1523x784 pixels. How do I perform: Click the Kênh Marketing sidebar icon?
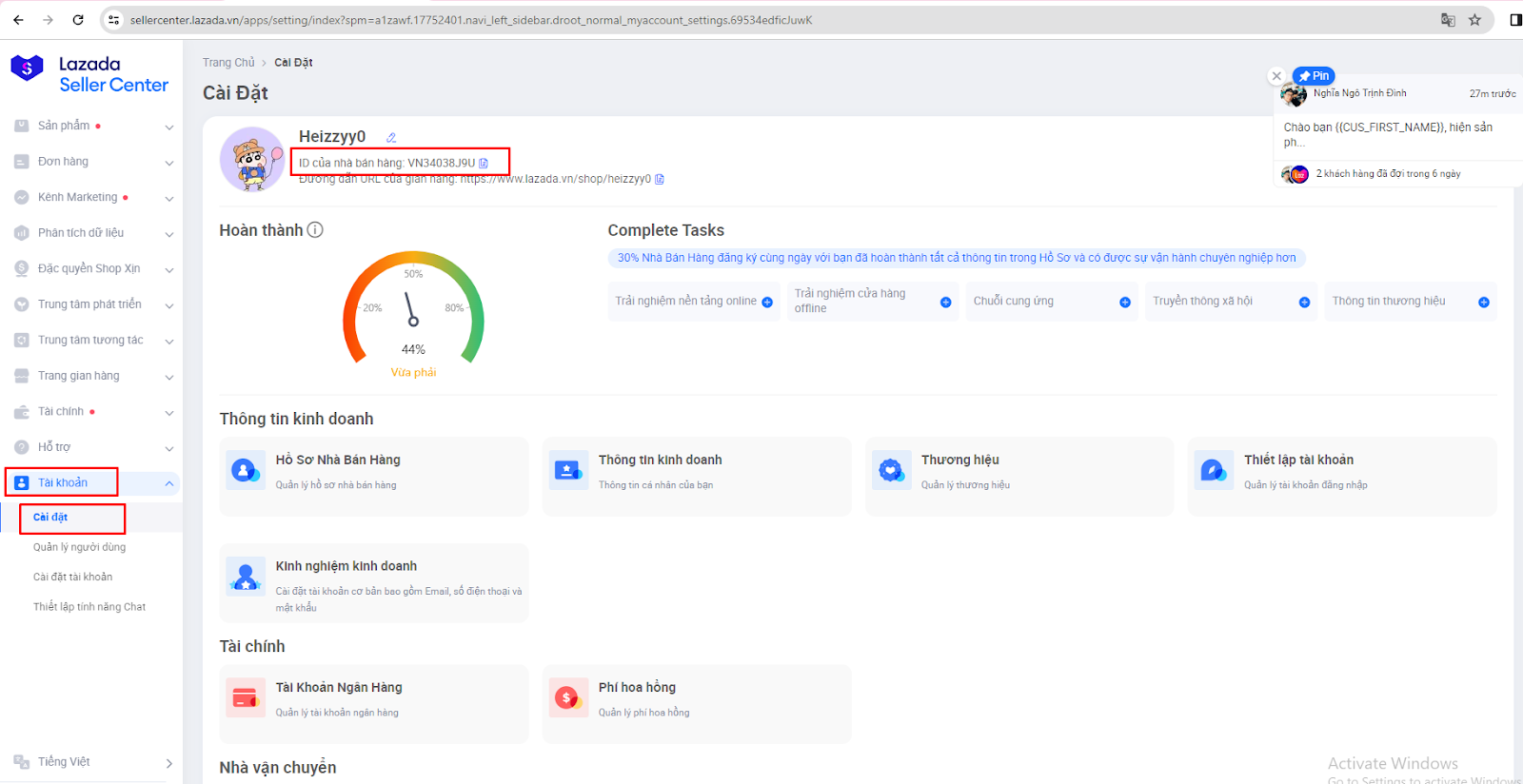(x=22, y=197)
